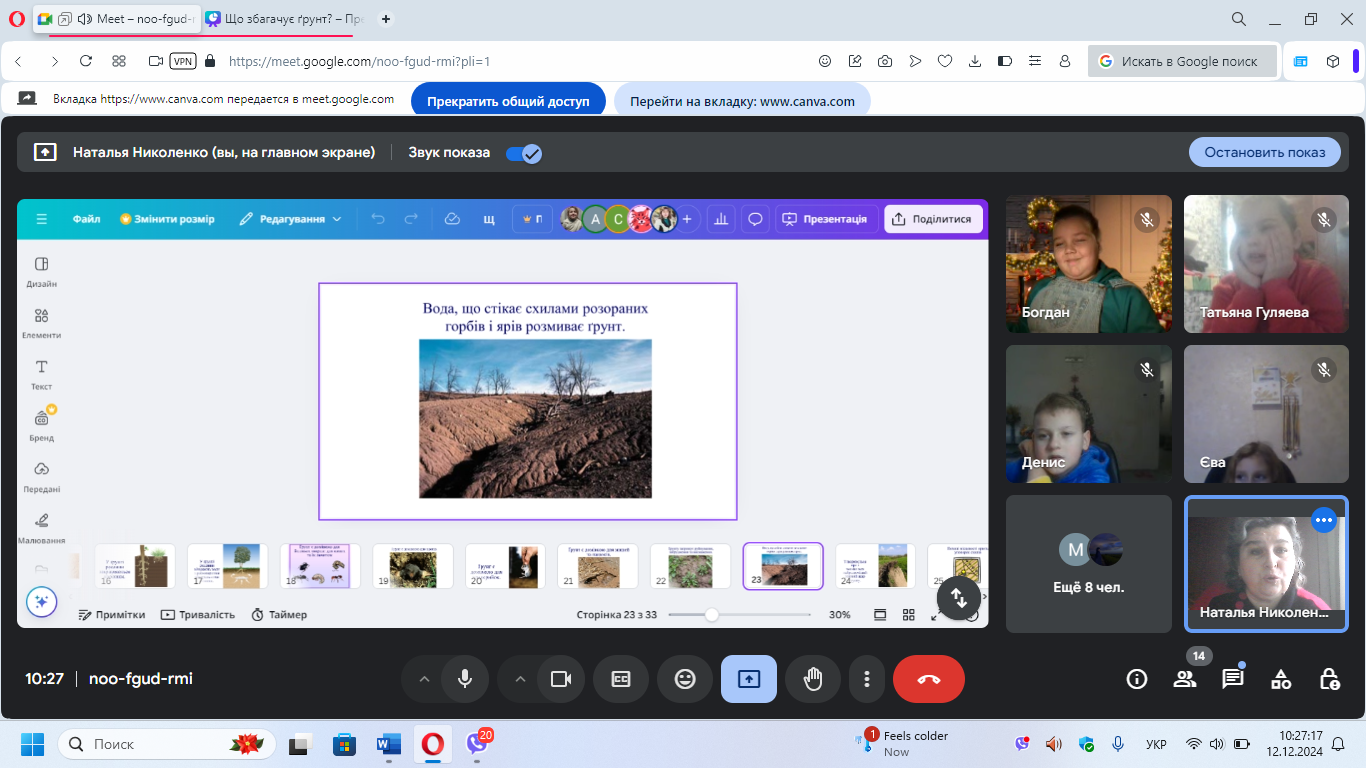1366x768 pixels.
Task: Open the Елементи side panel
Action: click(41, 323)
